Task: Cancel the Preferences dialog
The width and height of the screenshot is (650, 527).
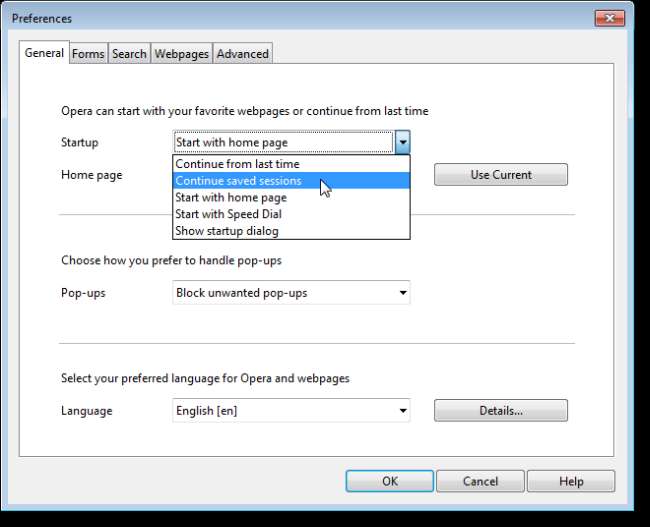Action: 480,481
